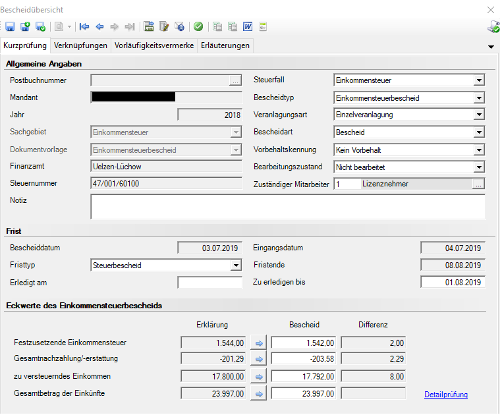This screenshot has height=415, width=500.
Task: Open dropdown arrow beside document icon
Action: click(69, 27)
